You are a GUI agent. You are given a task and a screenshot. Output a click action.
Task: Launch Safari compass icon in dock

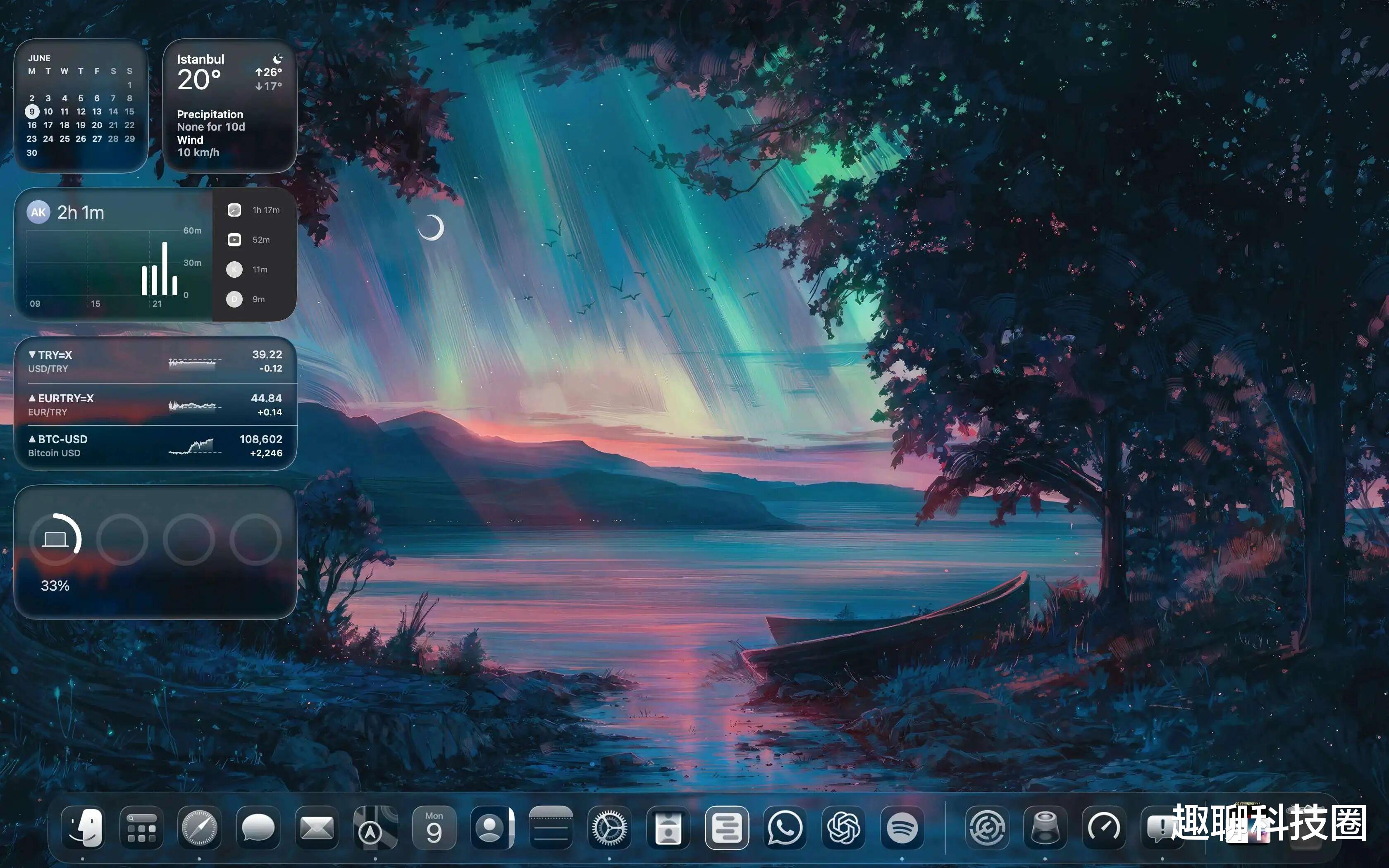(x=200, y=828)
